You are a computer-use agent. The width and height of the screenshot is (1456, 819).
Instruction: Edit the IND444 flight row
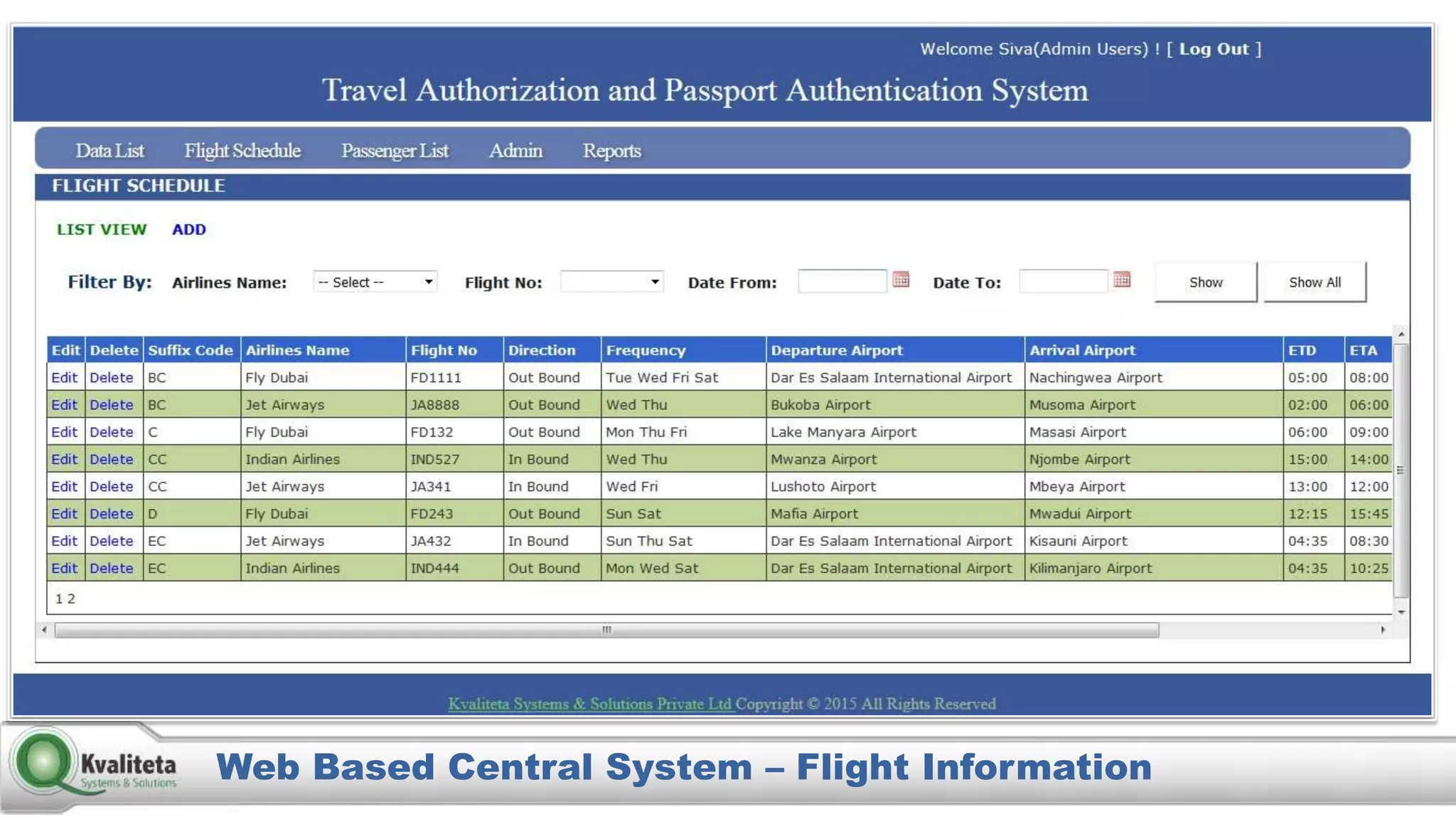(x=64, y=568)
